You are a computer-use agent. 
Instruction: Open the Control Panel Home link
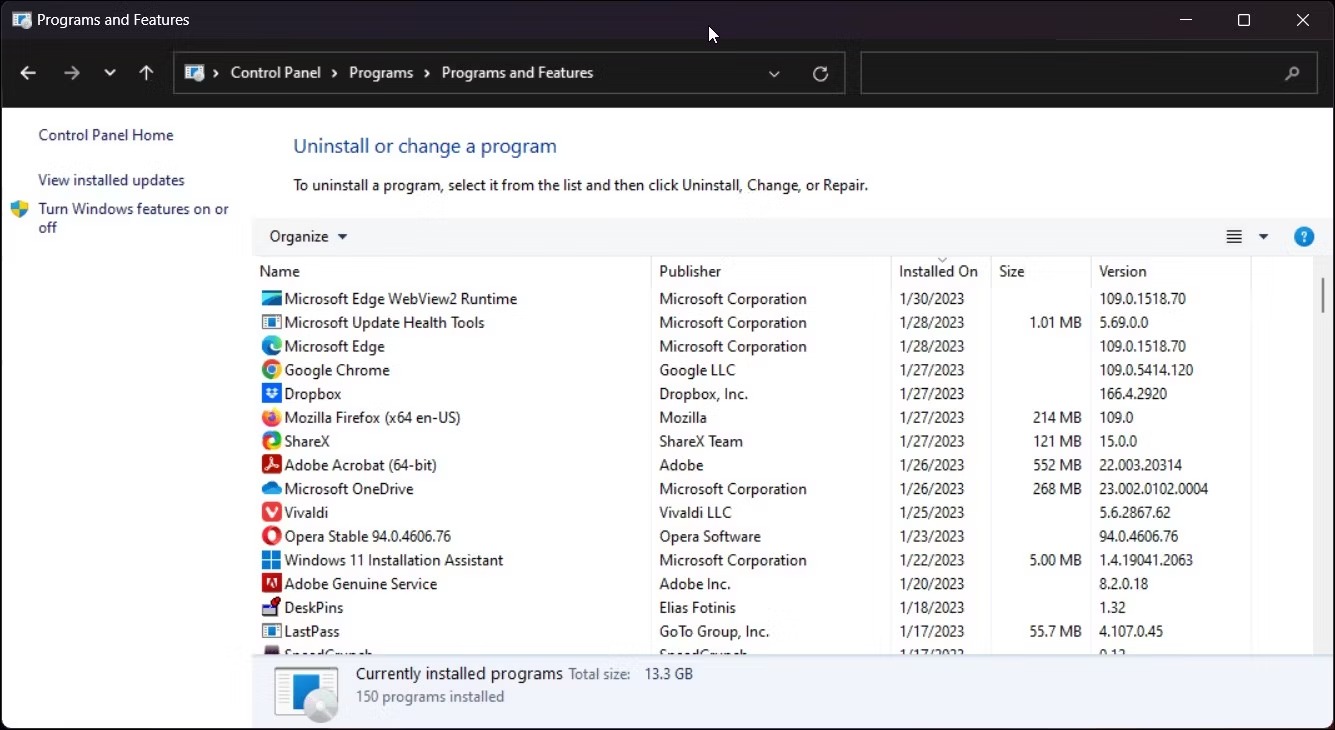106,135
